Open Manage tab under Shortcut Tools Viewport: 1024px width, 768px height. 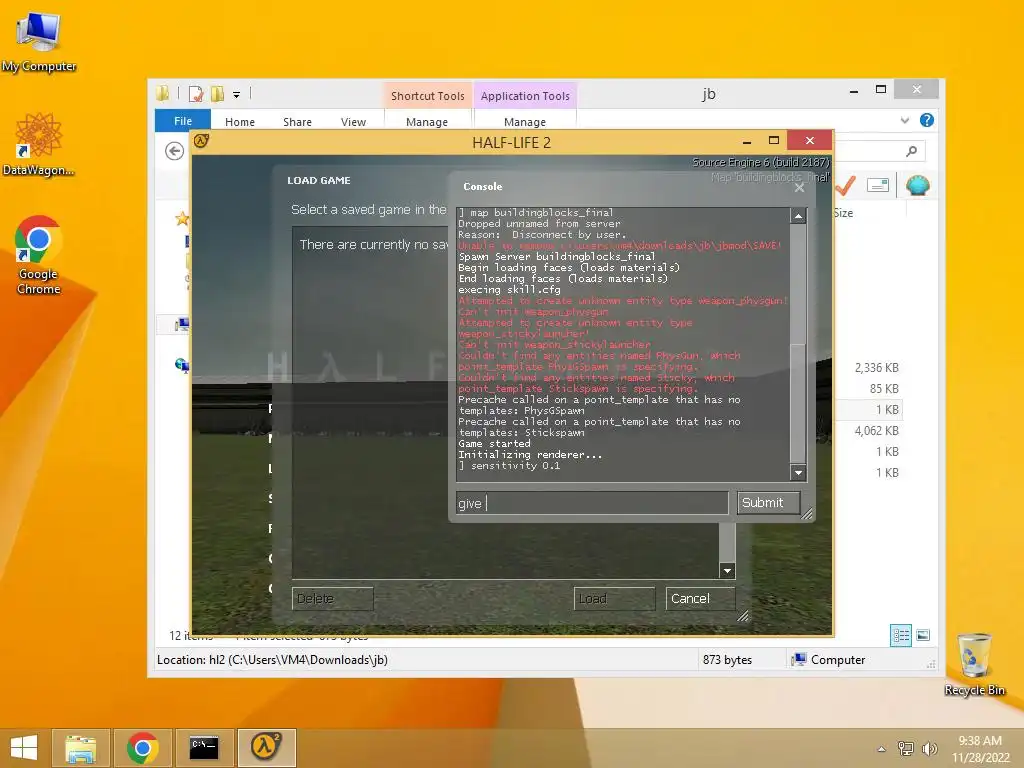[426, 121]
